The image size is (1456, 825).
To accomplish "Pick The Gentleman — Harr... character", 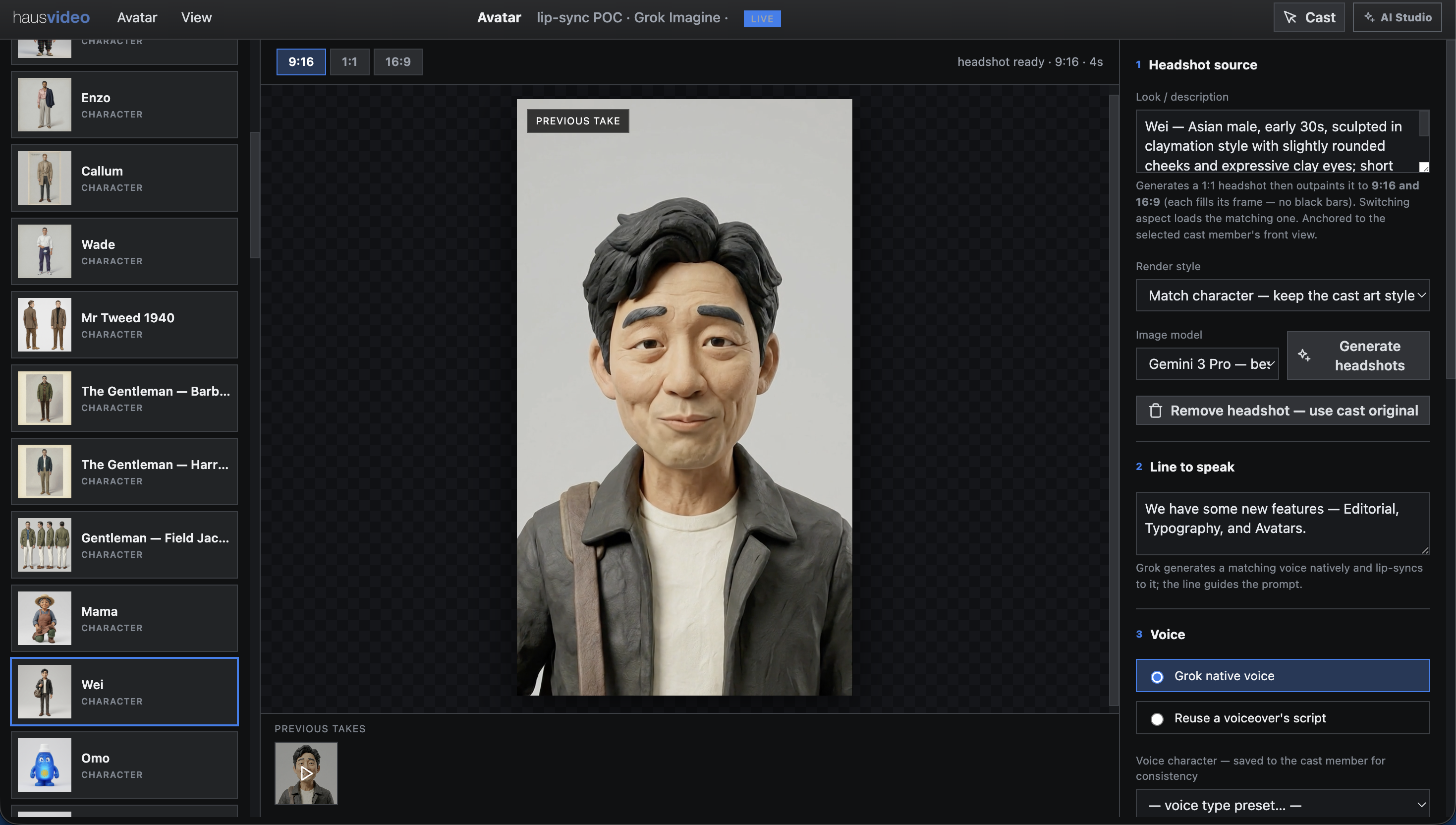I will (124, 471).
